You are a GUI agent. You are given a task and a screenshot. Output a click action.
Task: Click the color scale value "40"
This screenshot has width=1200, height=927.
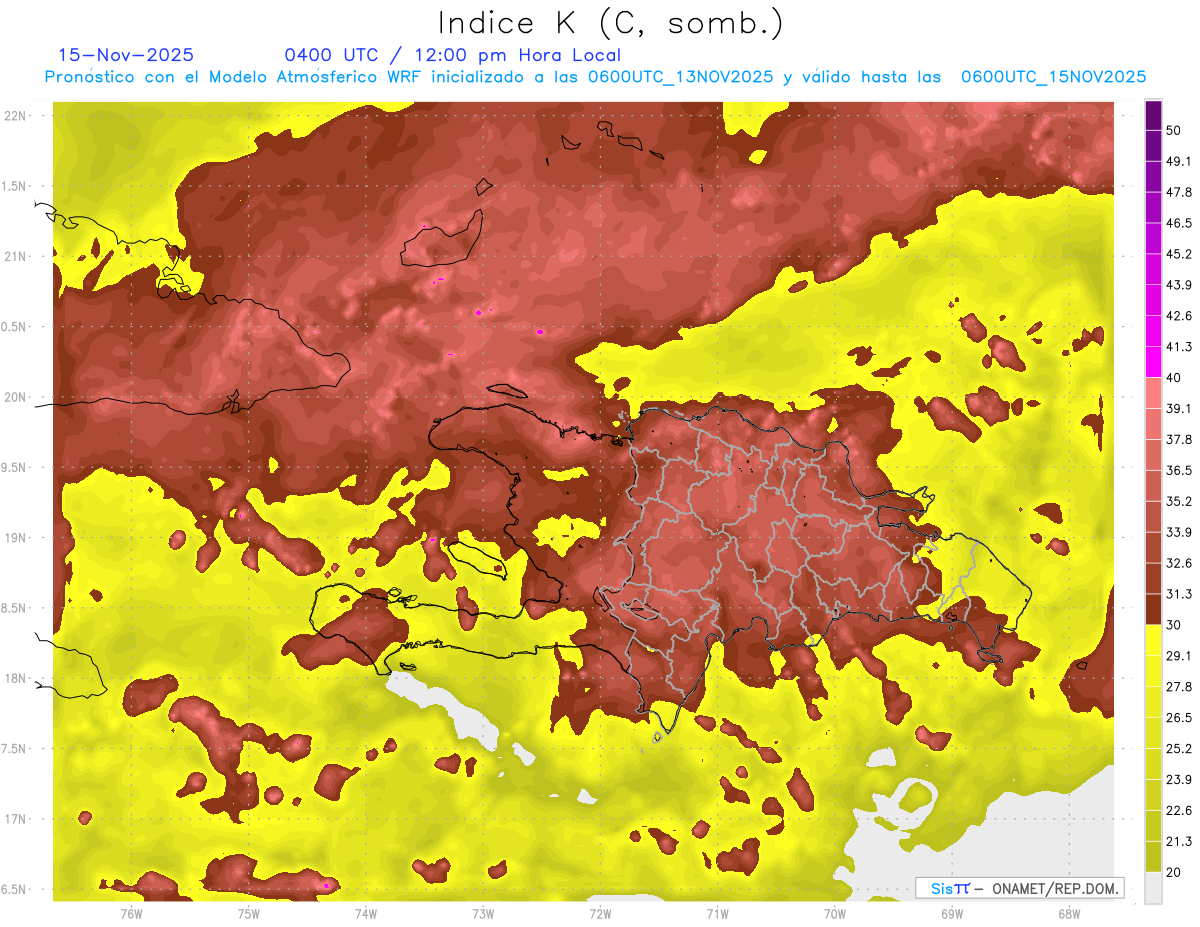[x=1175, y=378]
